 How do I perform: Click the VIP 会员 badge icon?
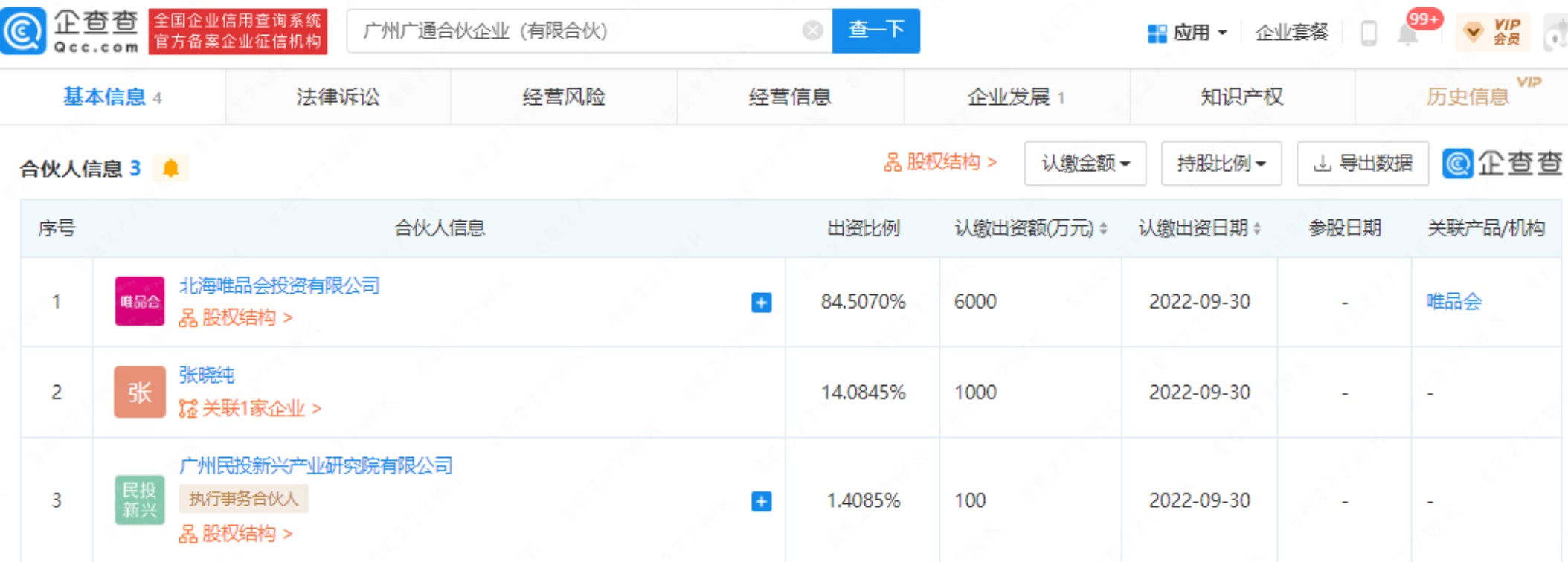(1492, 32)
